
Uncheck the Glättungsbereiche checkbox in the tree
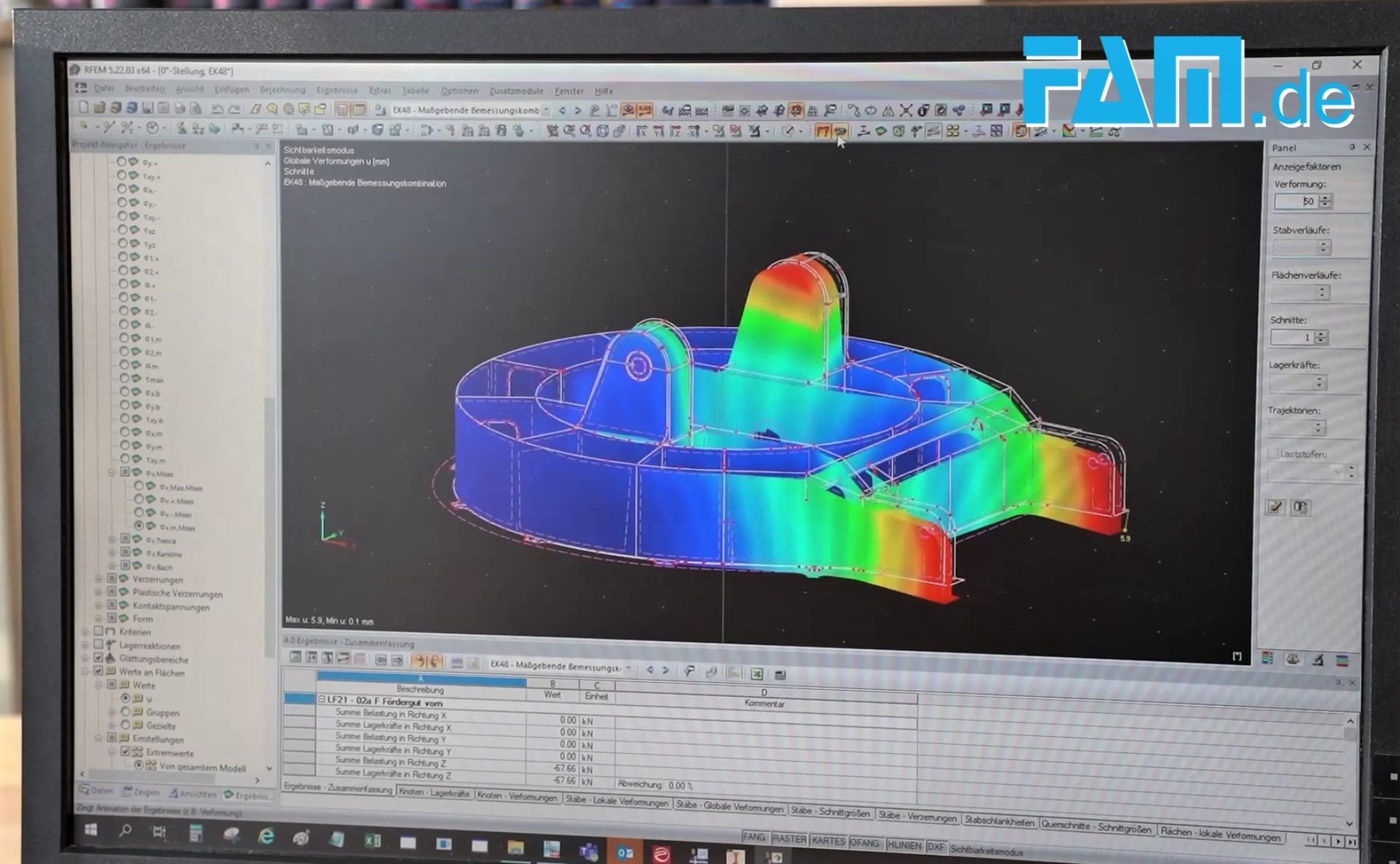[98, 658]
